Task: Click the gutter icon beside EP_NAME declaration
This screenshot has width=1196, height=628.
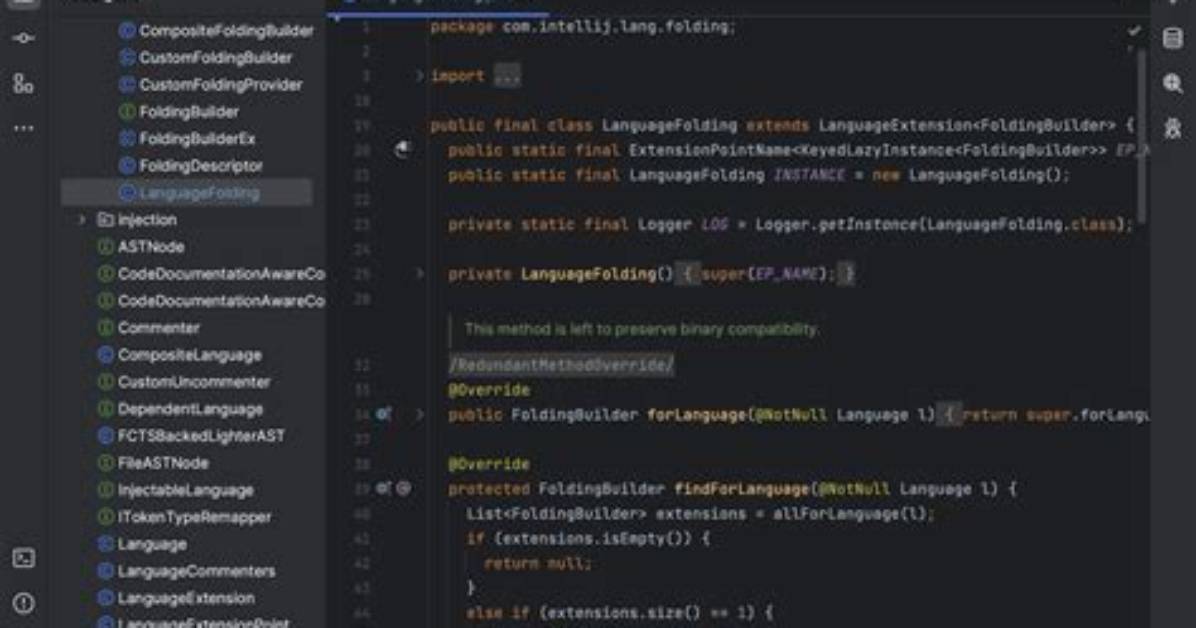Action: 402,150
